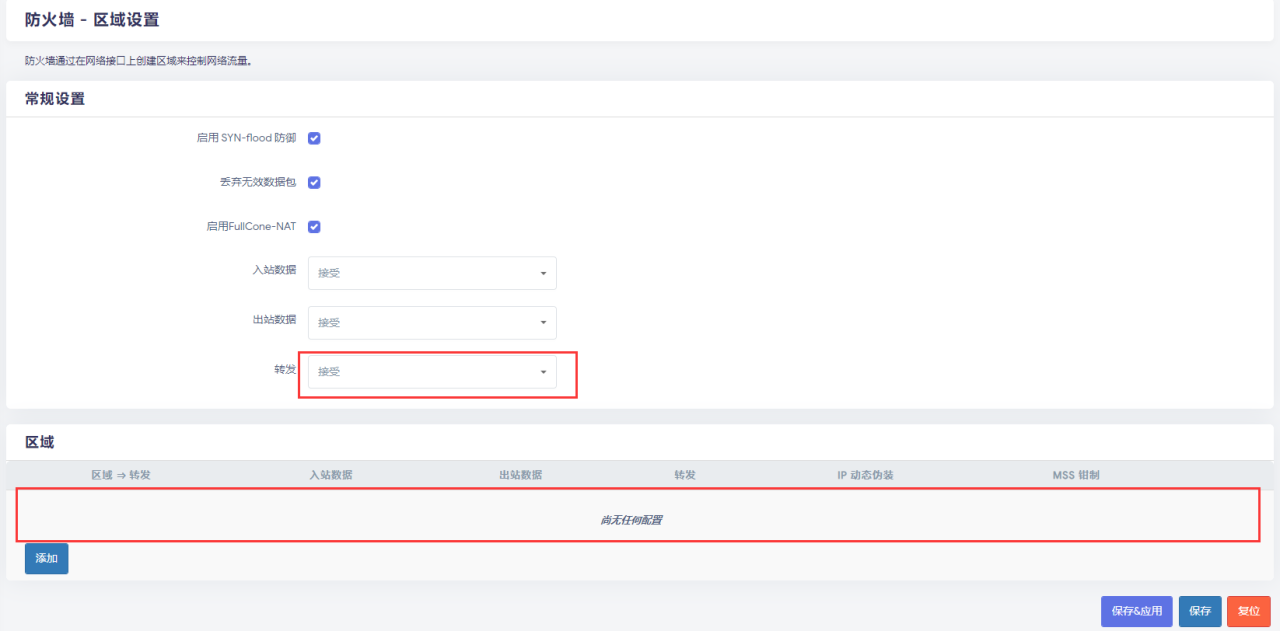Click the 常规设置 section heading

point(55,99)
